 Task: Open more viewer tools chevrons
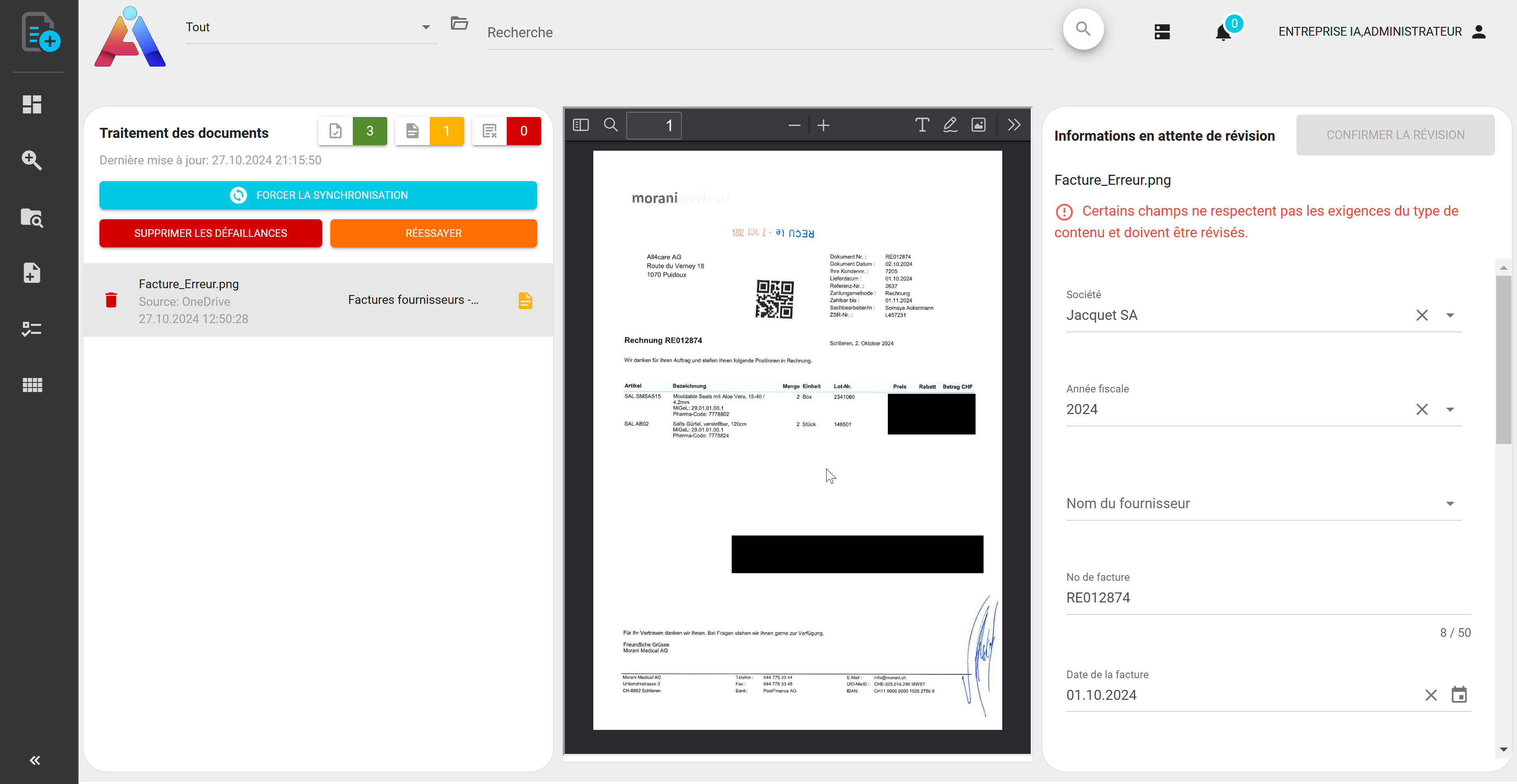(x=1014, y=125)
